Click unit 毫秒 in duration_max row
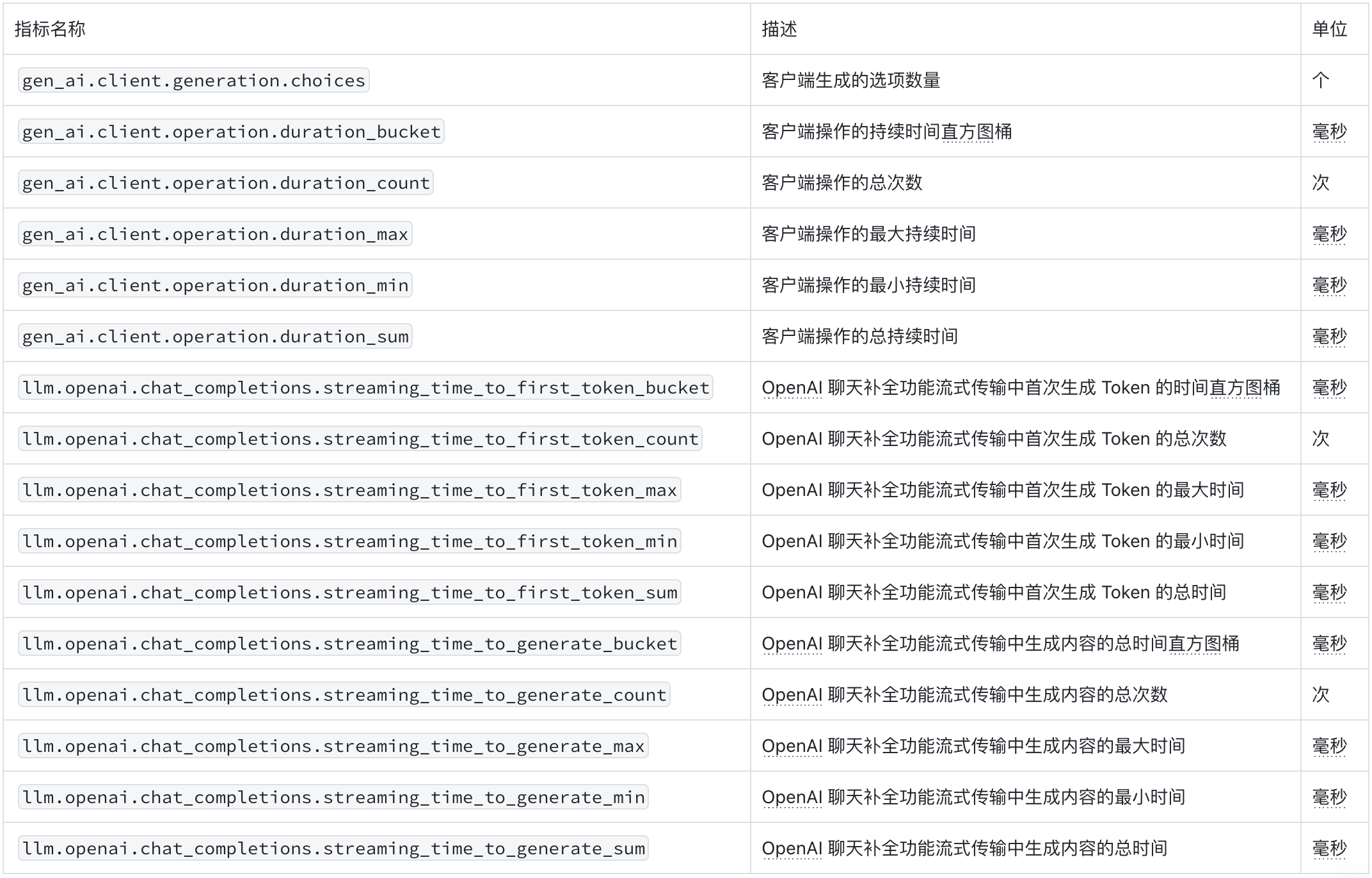Image resolution: width=1372 pixels, height=878 pixels. coord(1330,234)
